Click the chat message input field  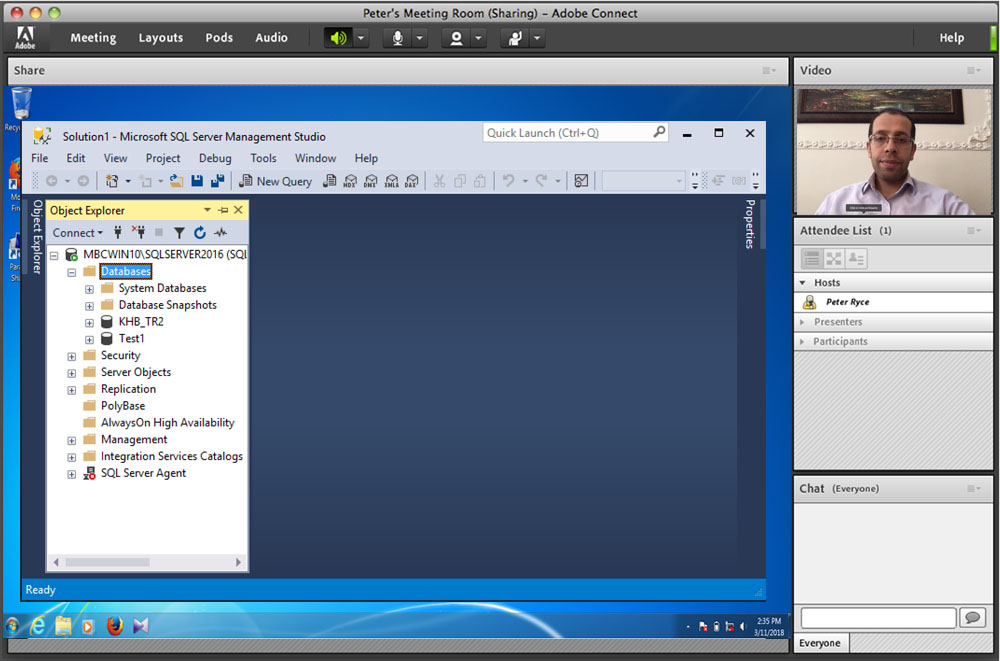coord(878,618)
